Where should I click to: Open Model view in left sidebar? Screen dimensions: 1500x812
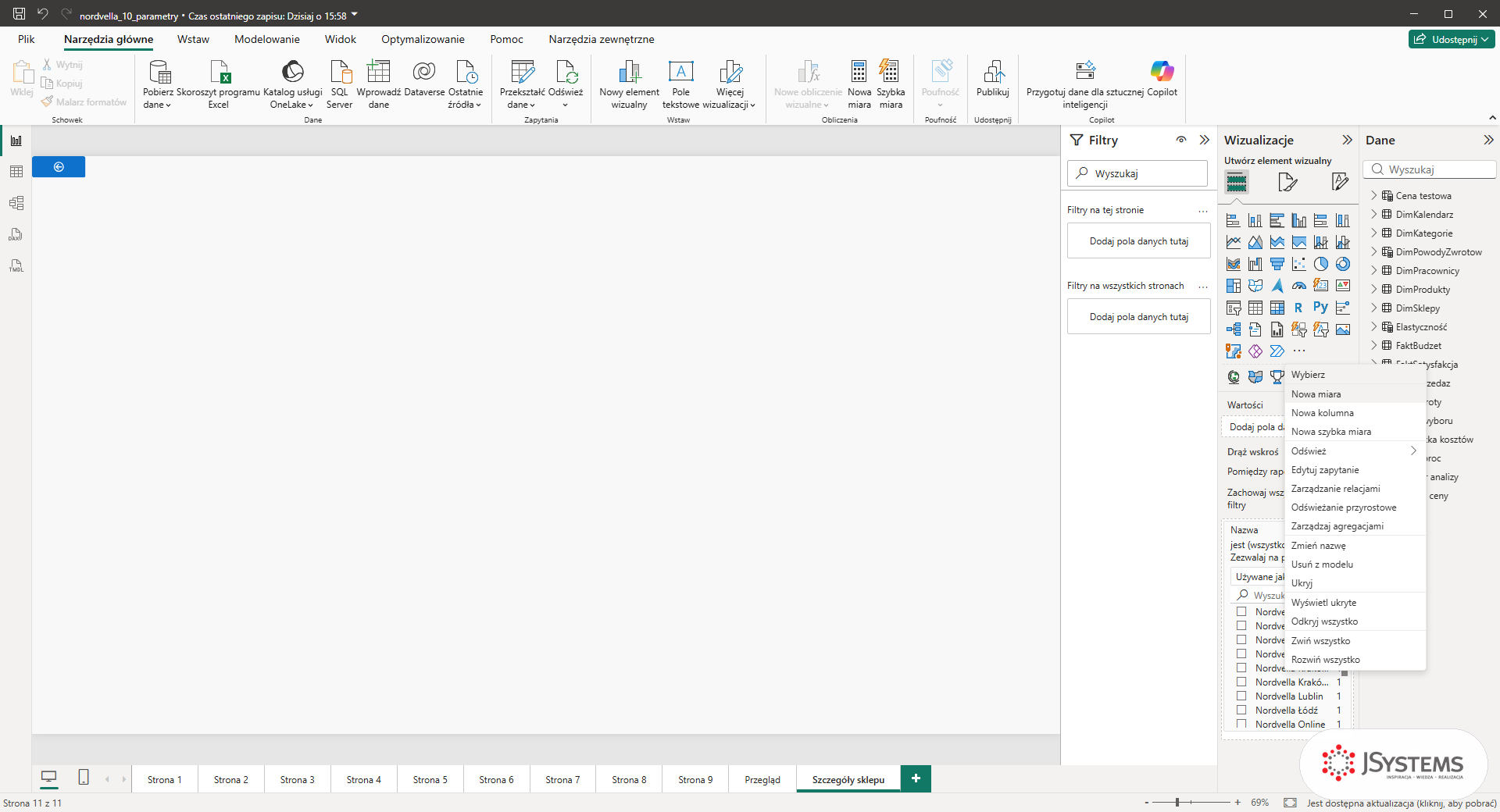click(x=16, y=203)
